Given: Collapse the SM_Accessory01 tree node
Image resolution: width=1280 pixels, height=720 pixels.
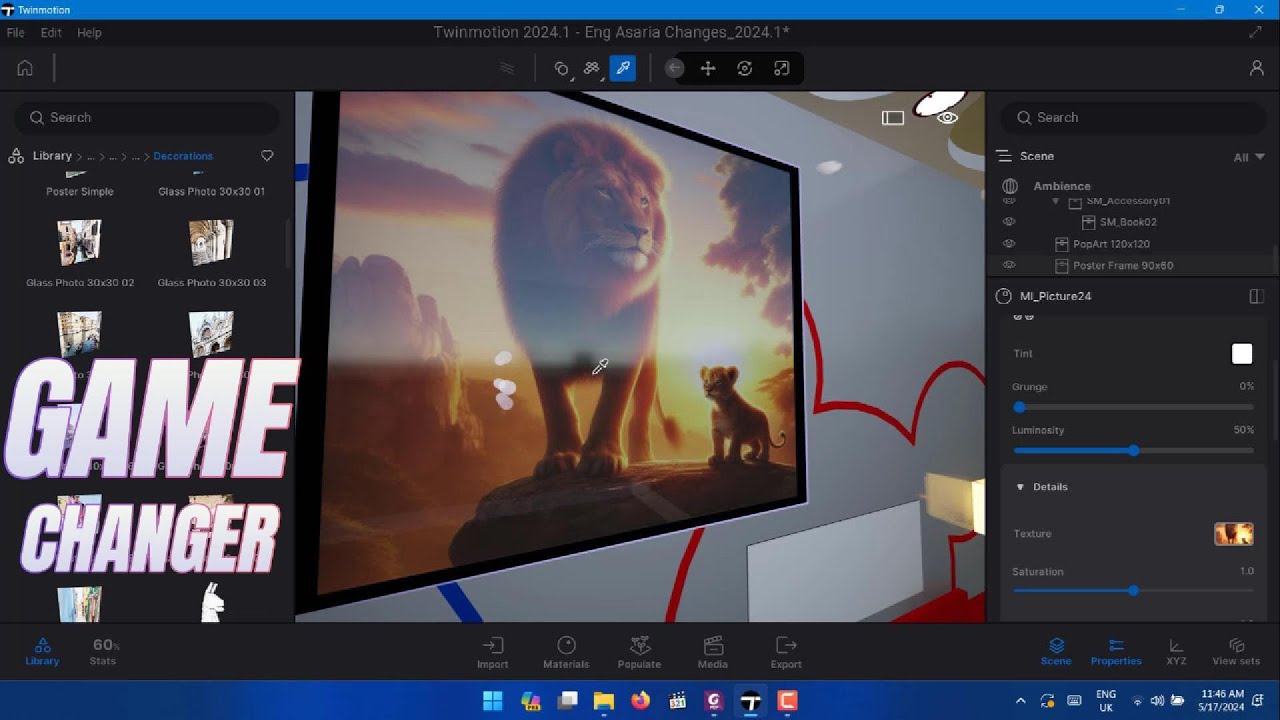Looking at the screenshot, I should [x=1056, y=201].
